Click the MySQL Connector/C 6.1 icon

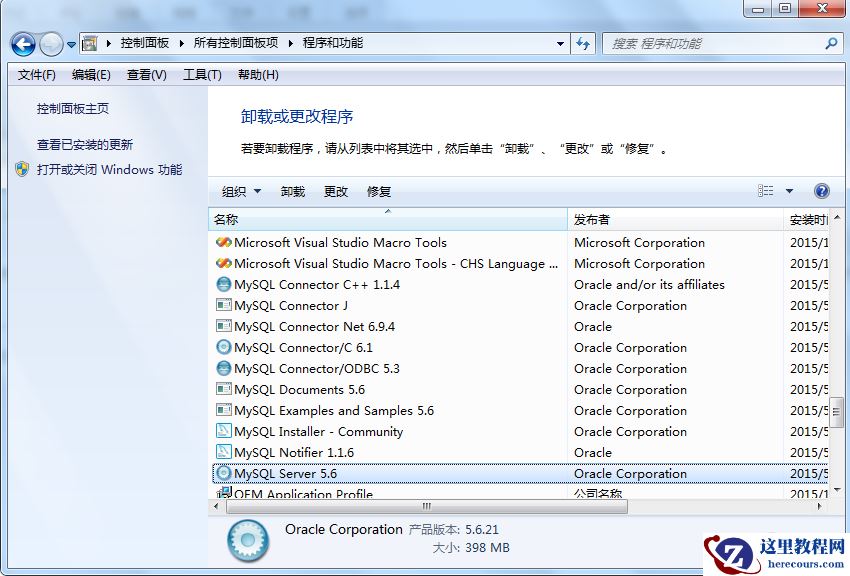223,347
